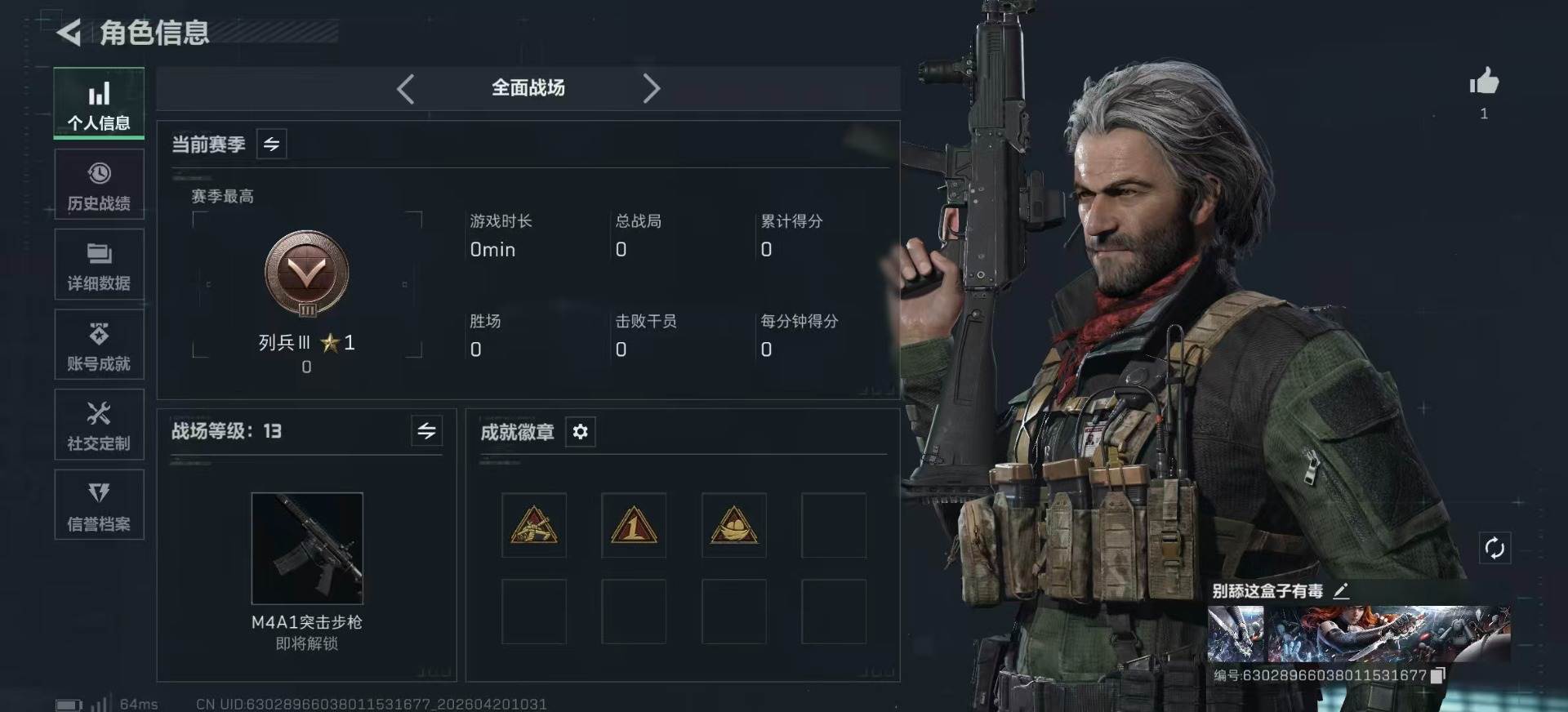Click the first achievement badge slot
Image resolution: width=1568 pixels, height=712 pixels.
[x=534, y=525]
